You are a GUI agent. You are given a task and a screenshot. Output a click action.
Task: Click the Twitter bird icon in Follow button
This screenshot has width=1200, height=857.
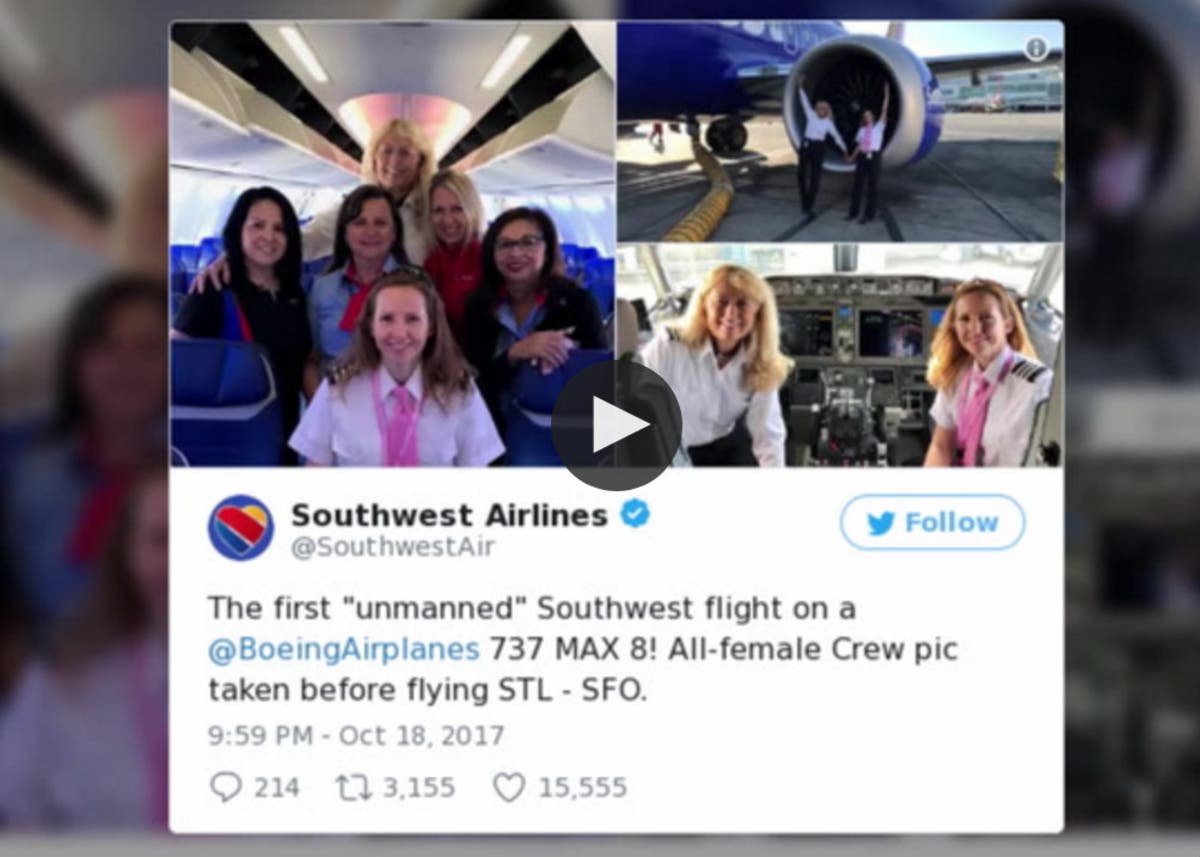click(880, 523)
